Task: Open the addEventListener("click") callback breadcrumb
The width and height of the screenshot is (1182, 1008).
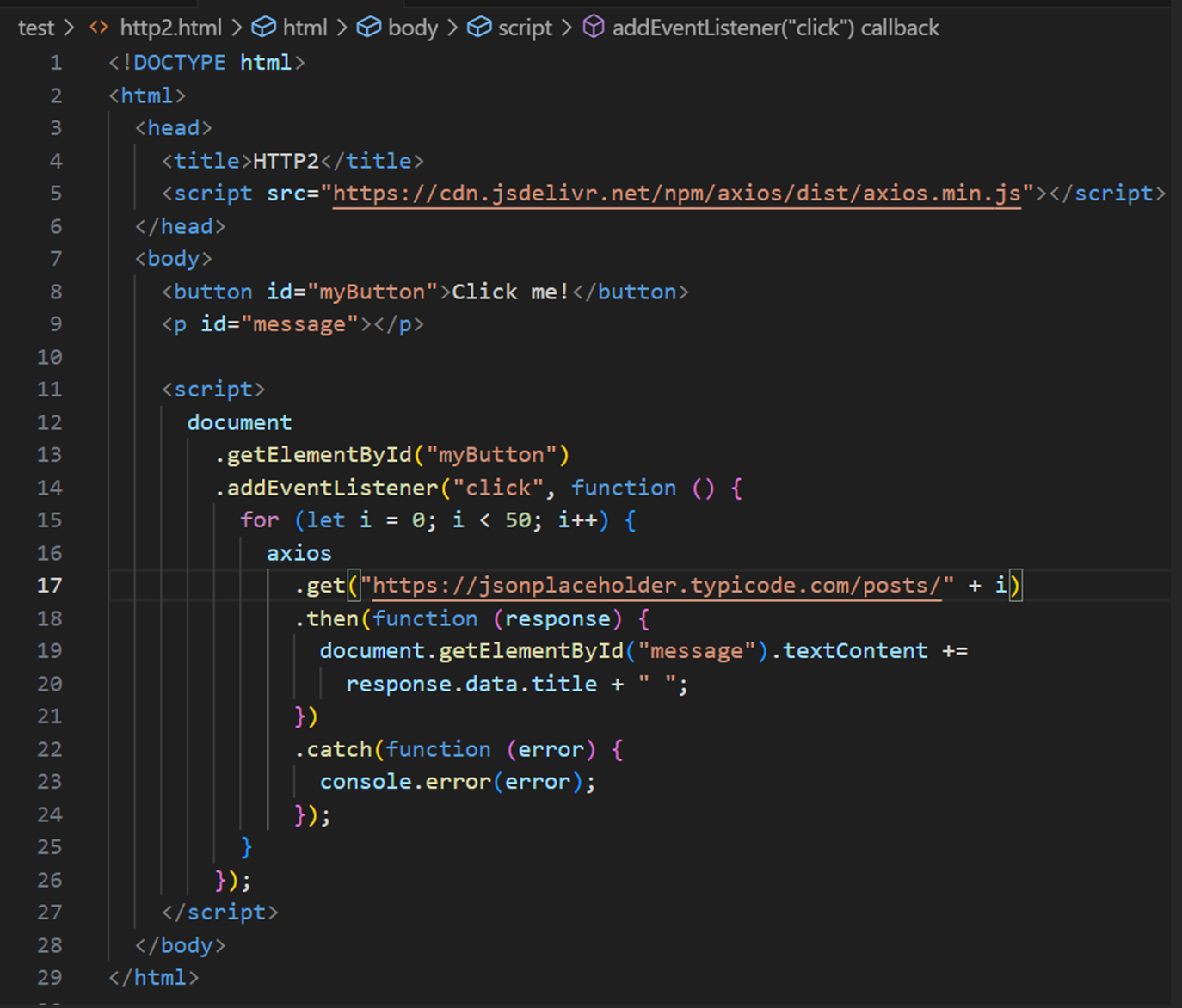Action: pos(775,28)
